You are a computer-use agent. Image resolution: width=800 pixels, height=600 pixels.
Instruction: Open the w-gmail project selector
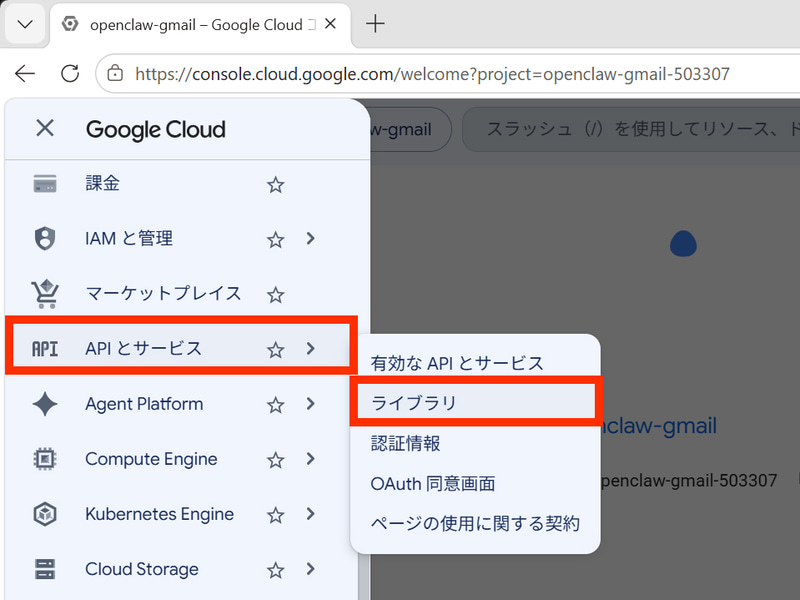pyautogui.click(x=410, y=129)
